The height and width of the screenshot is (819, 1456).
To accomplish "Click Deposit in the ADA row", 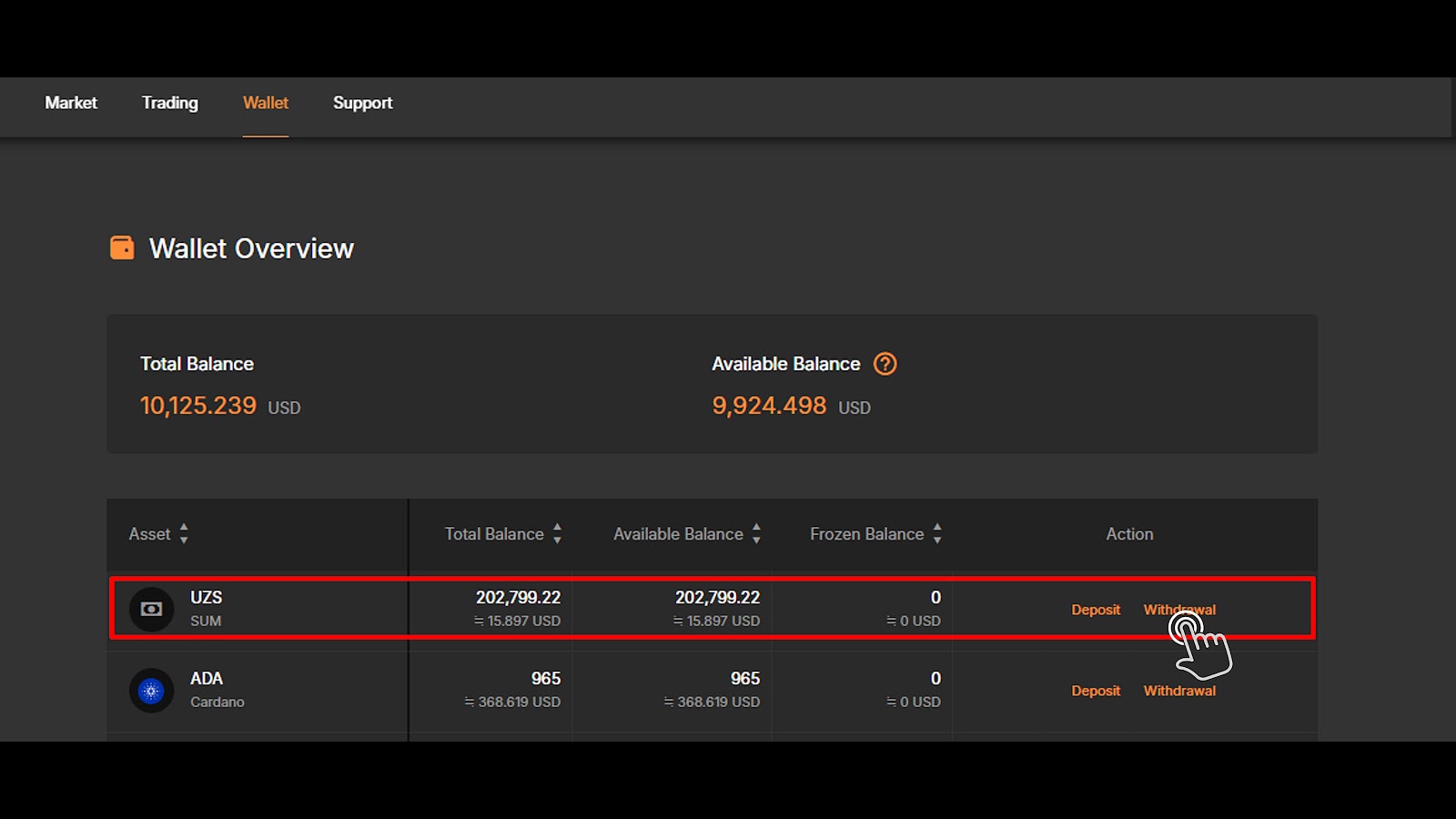I will [x=1096, y=691].
